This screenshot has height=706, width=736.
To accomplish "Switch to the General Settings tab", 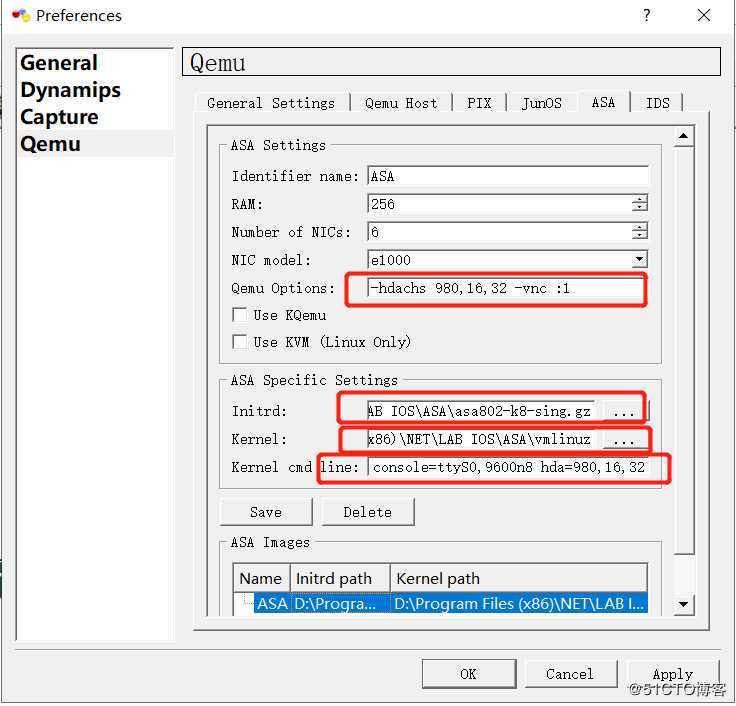I will click(x=271, y=103).
